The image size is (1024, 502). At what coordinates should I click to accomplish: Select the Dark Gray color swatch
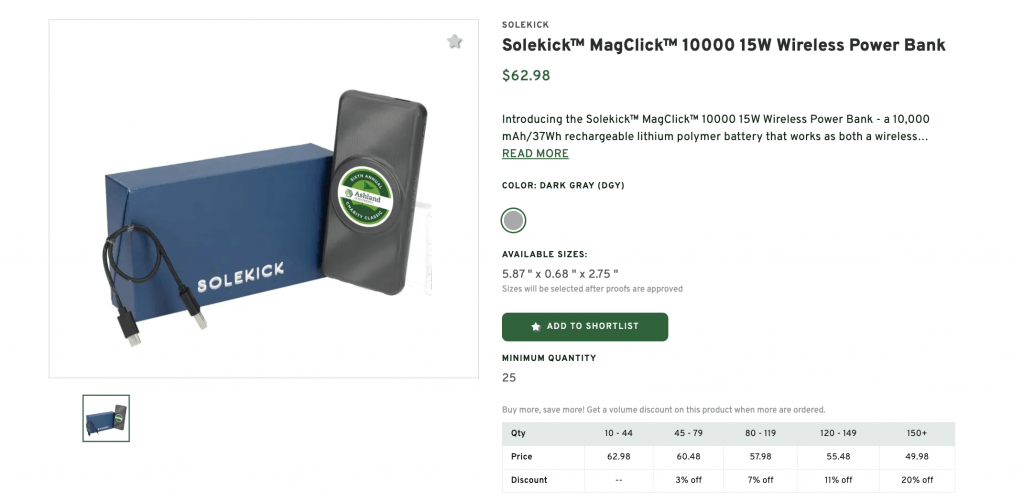pos(513,220)
